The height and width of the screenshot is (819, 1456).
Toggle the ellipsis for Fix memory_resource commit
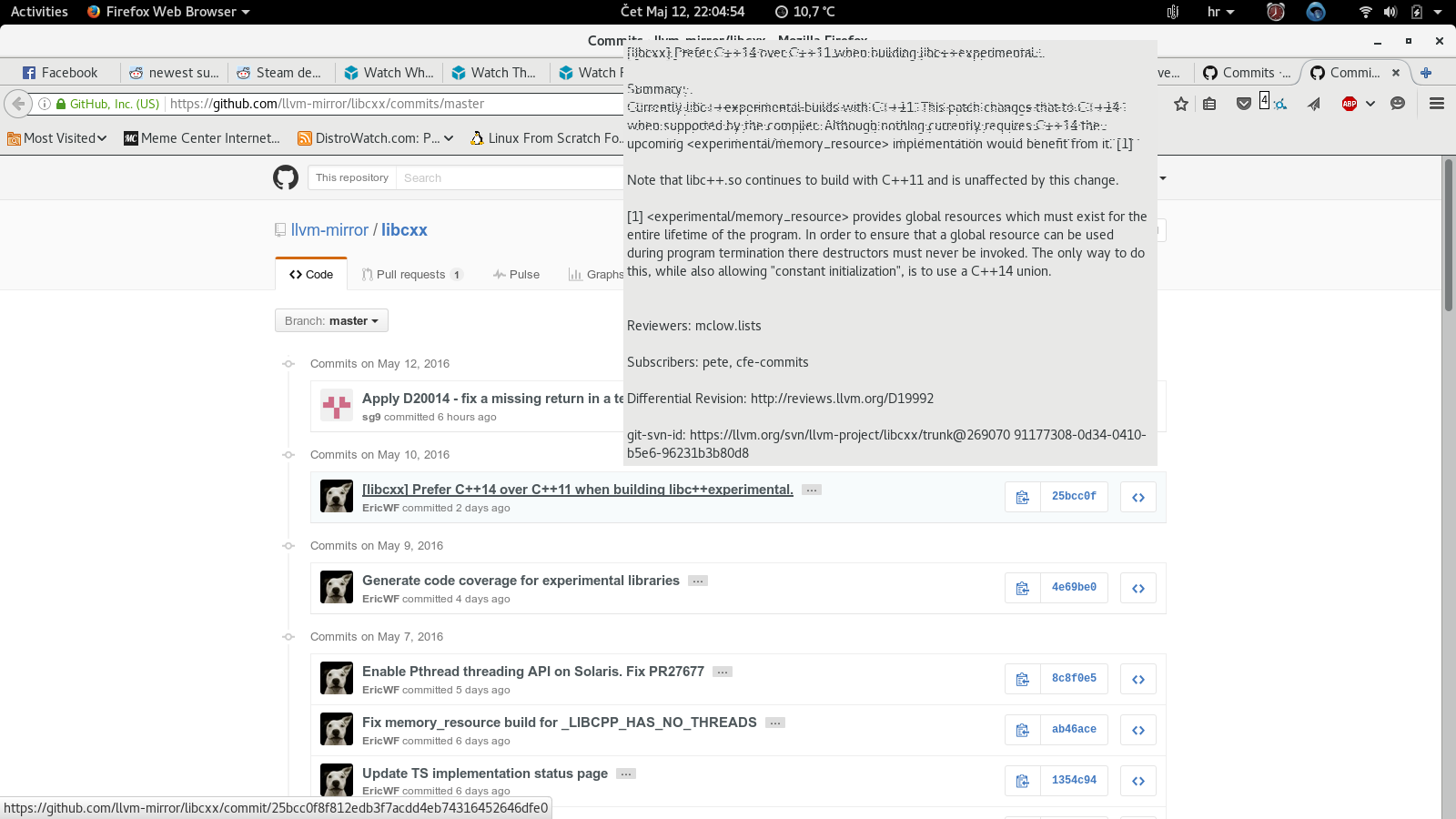pos(774,723)
